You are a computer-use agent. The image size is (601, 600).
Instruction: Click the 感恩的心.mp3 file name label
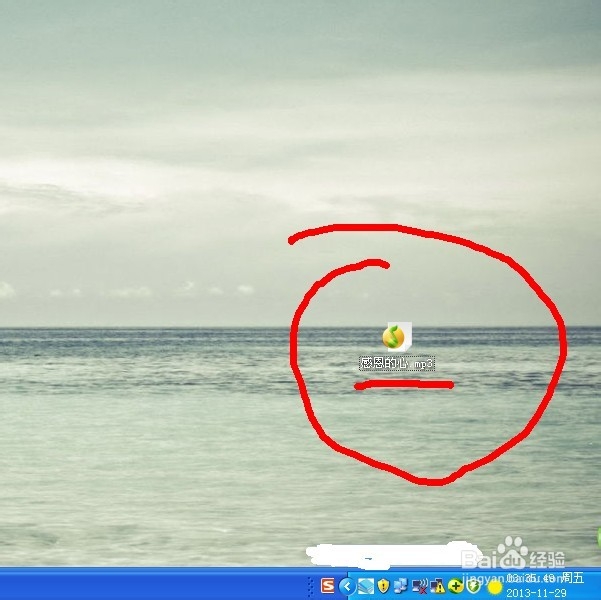[397, 363]
